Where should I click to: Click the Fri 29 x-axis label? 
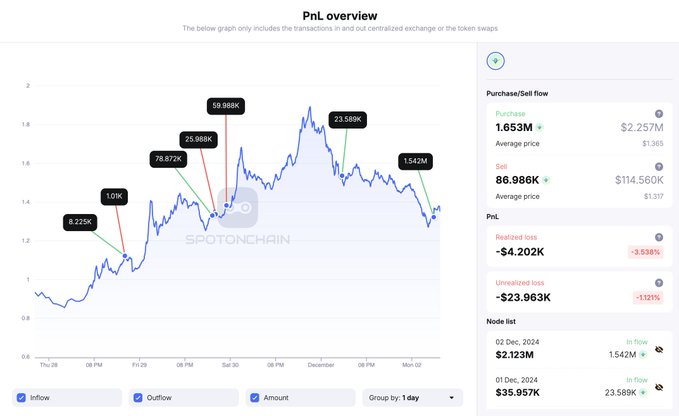139,365
